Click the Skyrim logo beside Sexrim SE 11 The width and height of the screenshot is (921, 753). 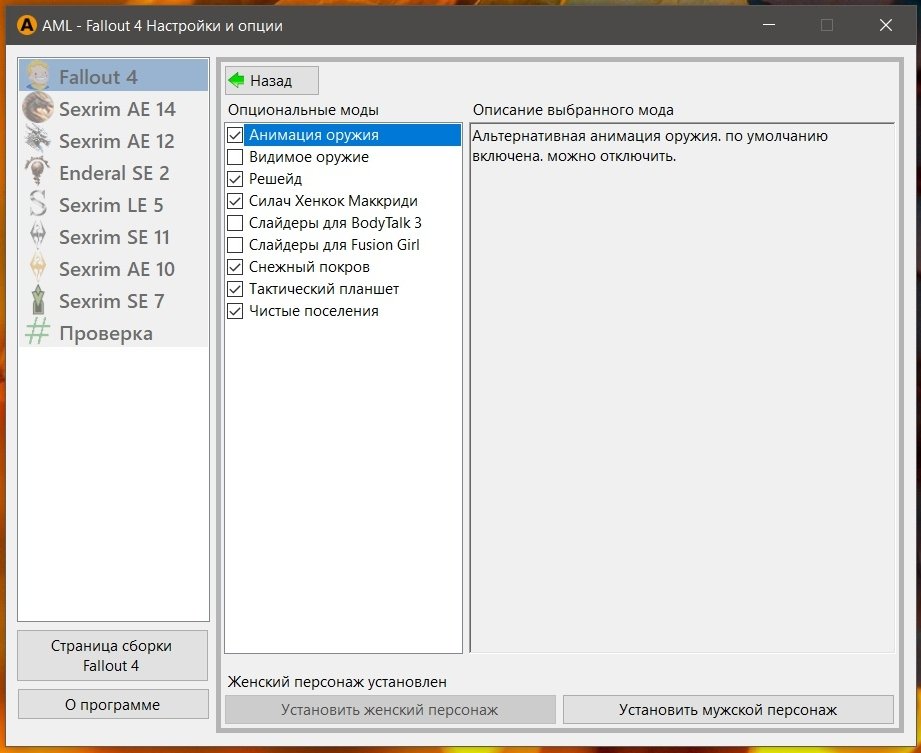pos(38,237)
